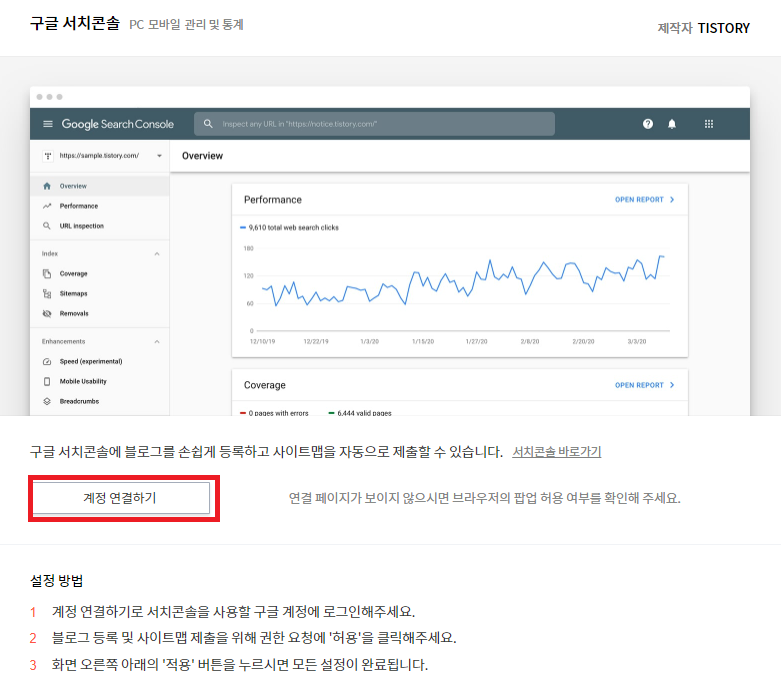Click the Google Search Console logo

(x=118, y=124)
